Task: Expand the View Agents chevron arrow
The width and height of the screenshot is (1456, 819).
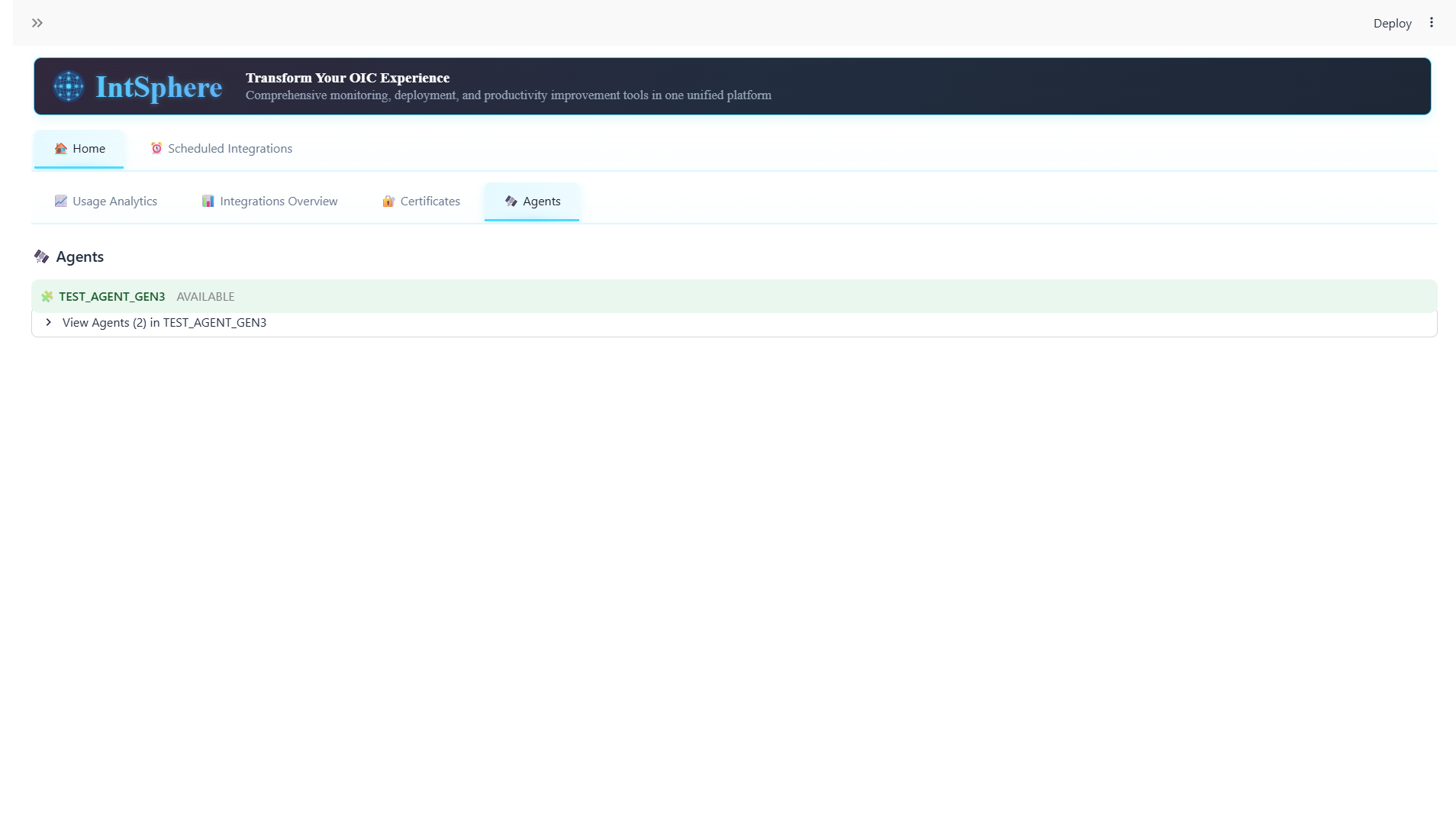Action: point(48,322)
